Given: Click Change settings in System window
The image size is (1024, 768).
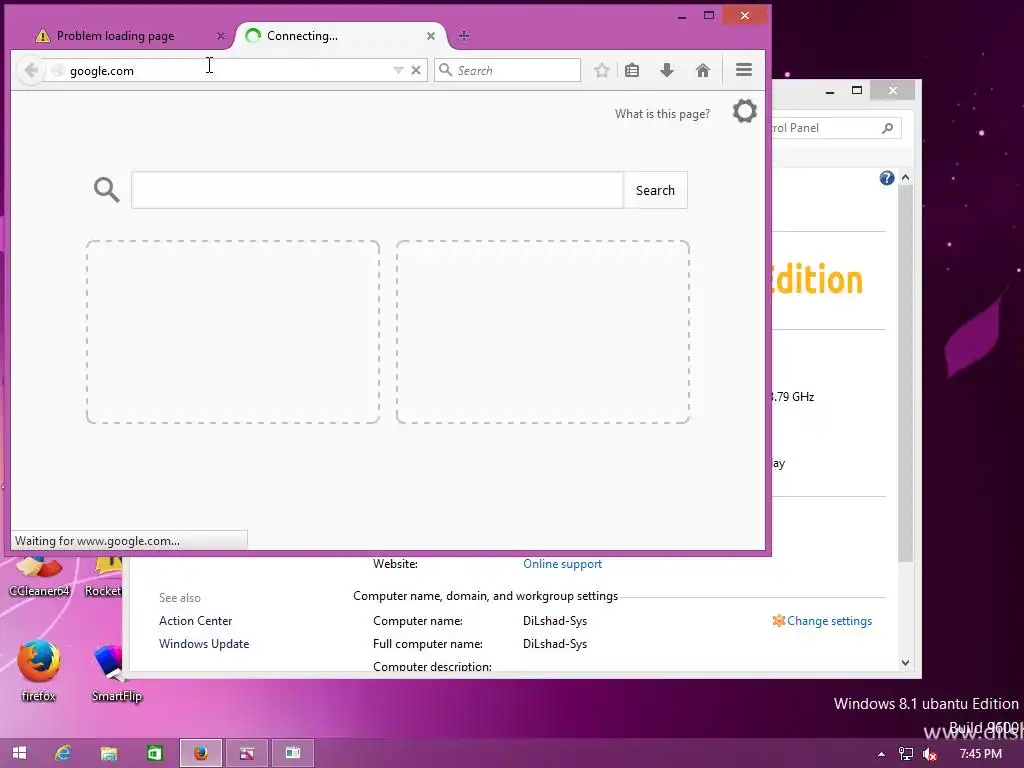Looking at the screenshot, I should pos(829,620).
